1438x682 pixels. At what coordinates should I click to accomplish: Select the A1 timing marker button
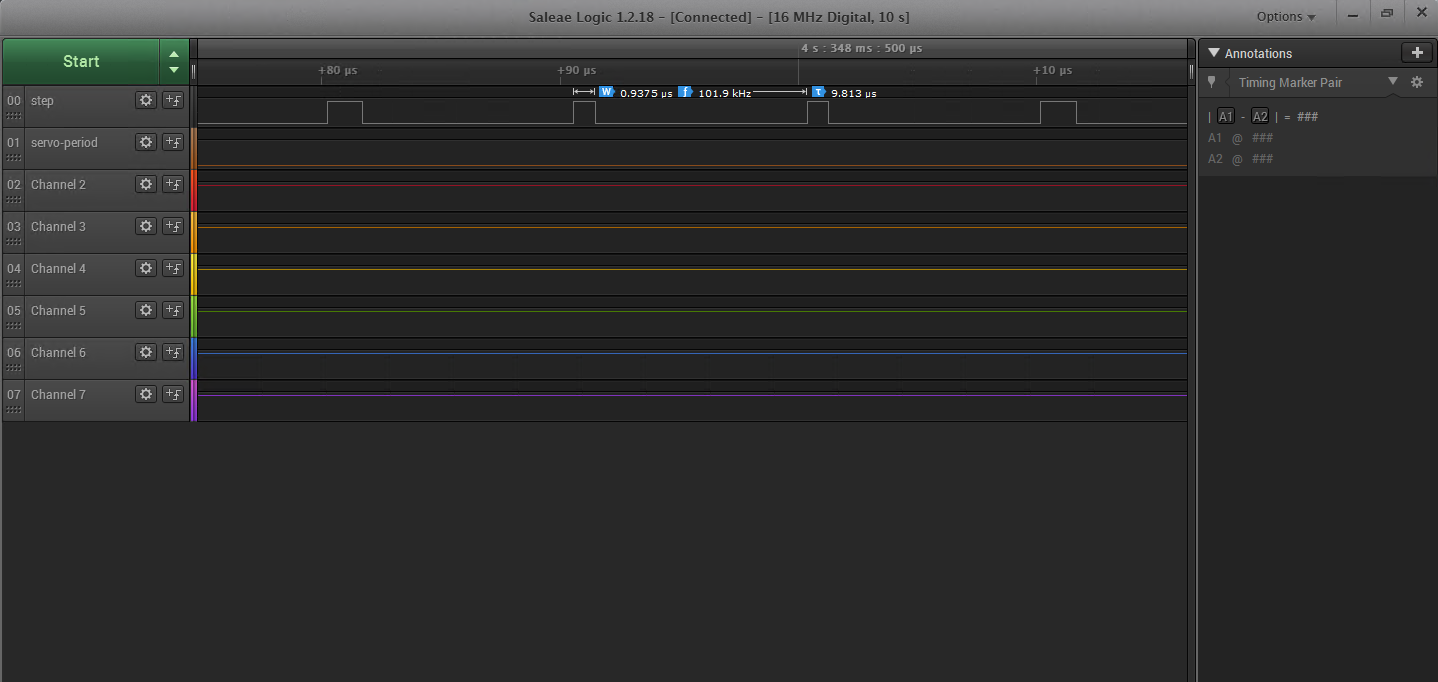[x=1226, y=116]
